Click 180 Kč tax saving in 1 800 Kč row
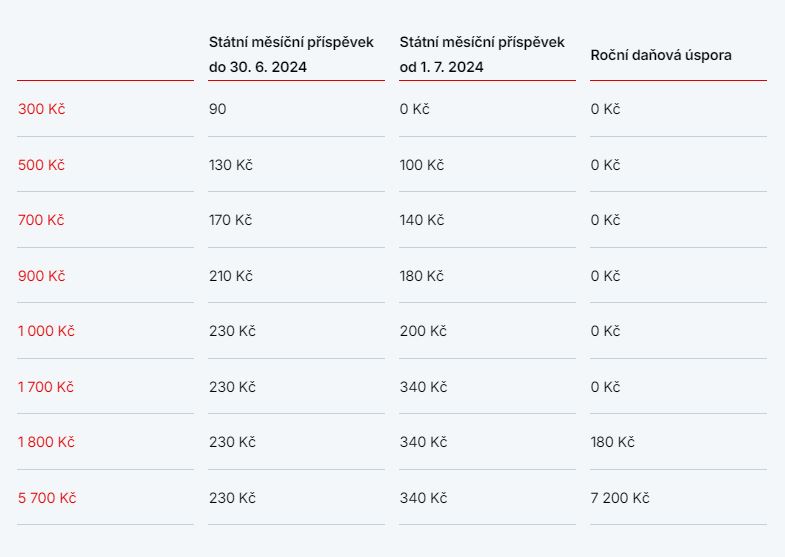The width and height of the screenshot is (785, 557). pos(612,442)
